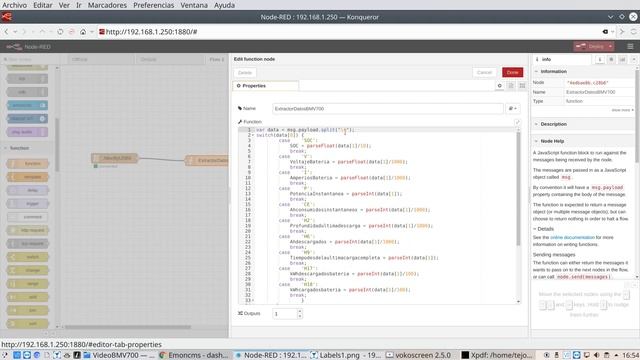Open the Marcadores menu
The height and width of the screenshot is (360, 640).
[107, 5]
